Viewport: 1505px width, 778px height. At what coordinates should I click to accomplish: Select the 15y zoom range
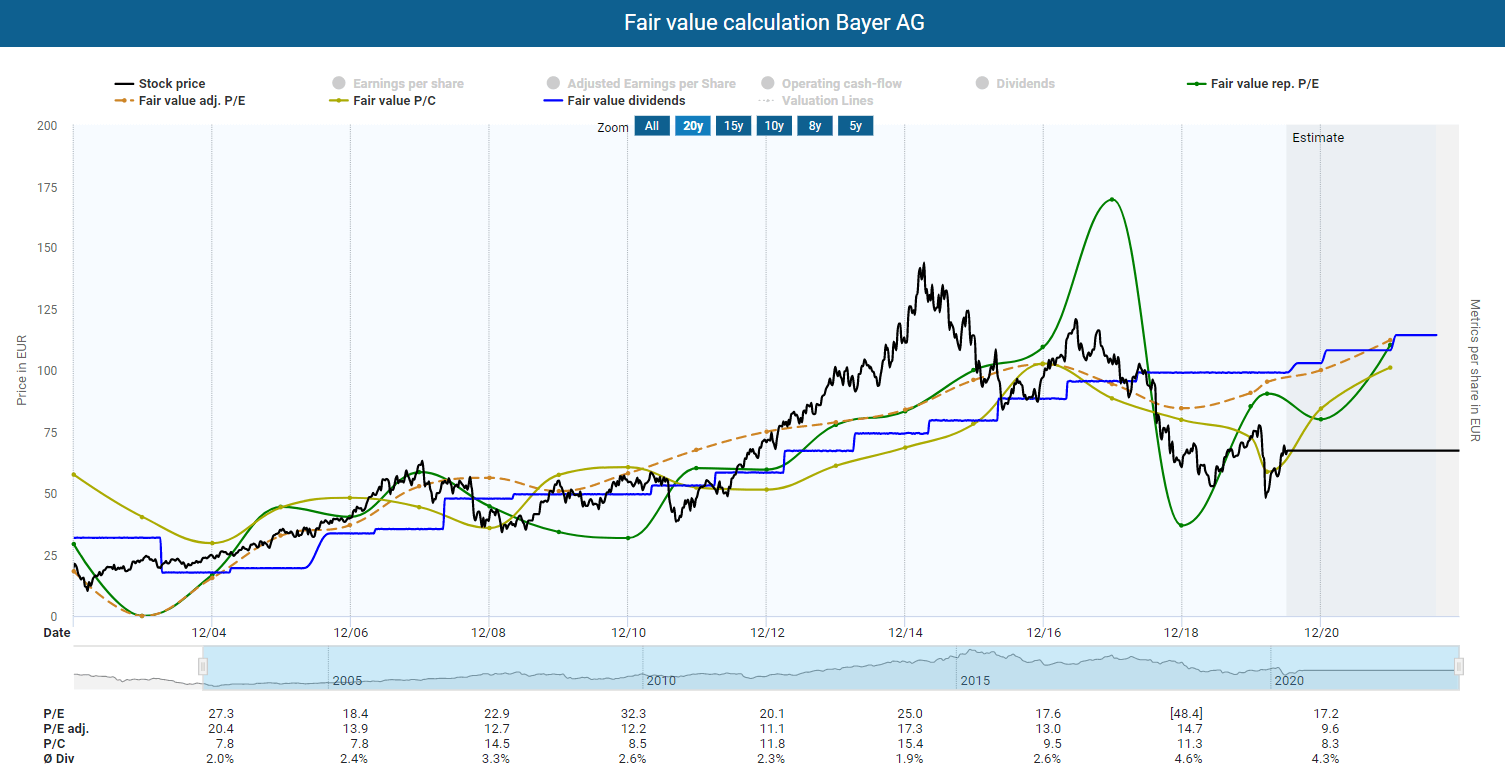[733, 126]
